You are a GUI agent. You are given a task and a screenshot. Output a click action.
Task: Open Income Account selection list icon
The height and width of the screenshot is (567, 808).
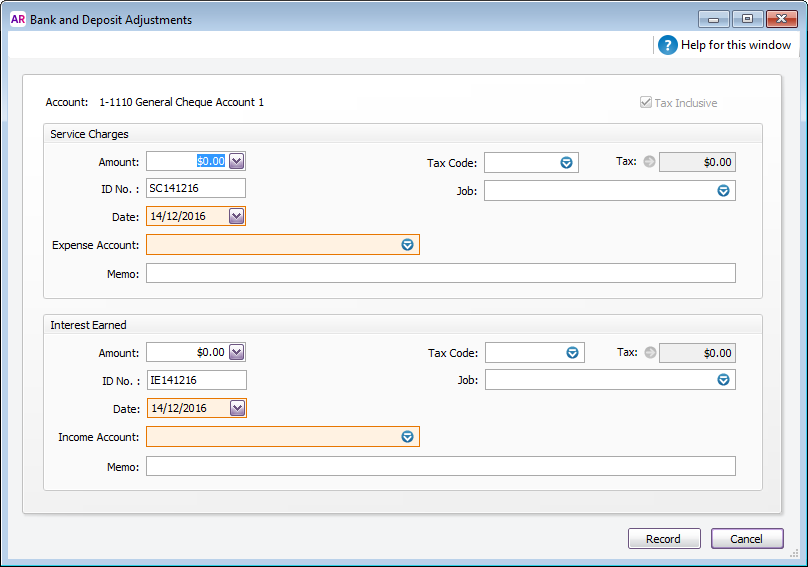407,437
